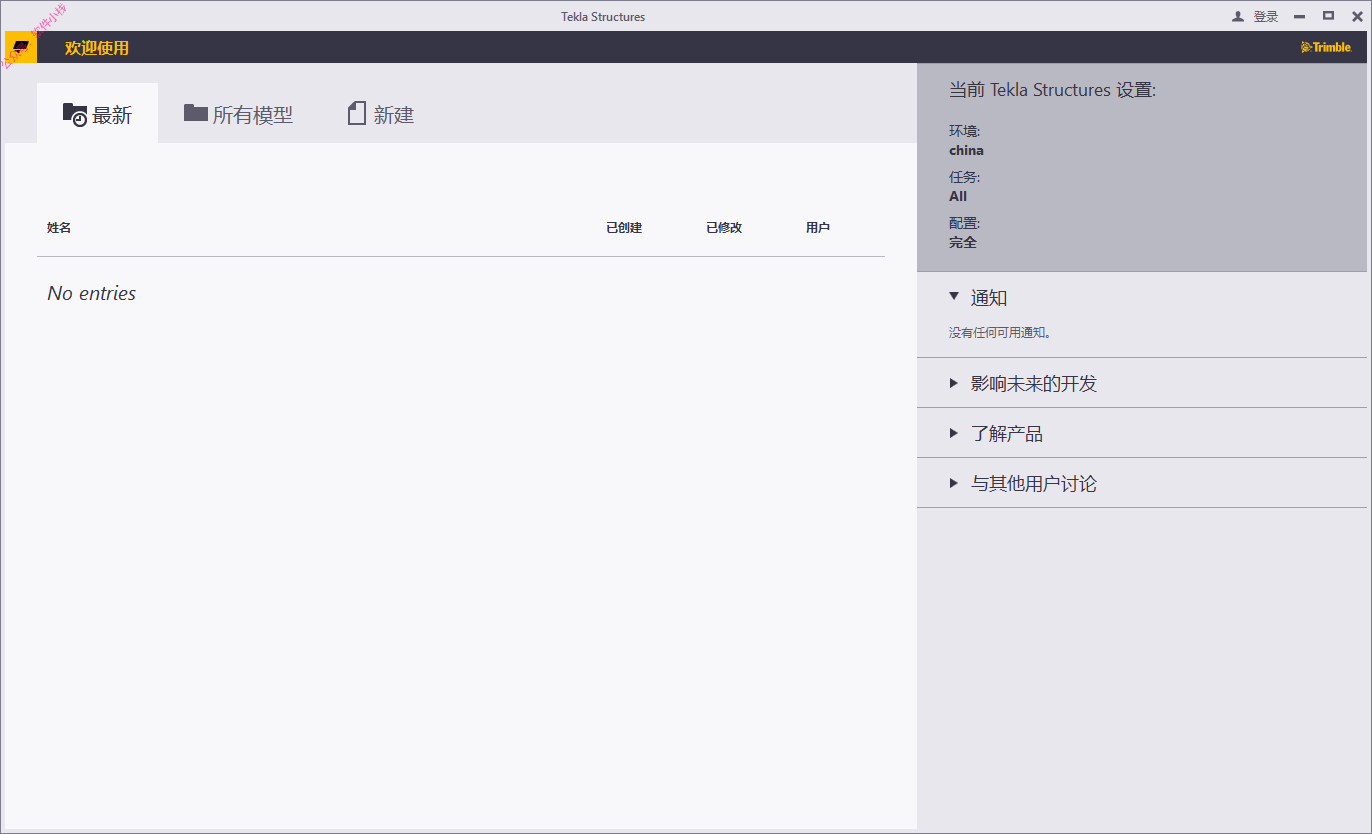Screen dimensions: 1372x834
Task: Click the china environment value
Action: (966, 150)
